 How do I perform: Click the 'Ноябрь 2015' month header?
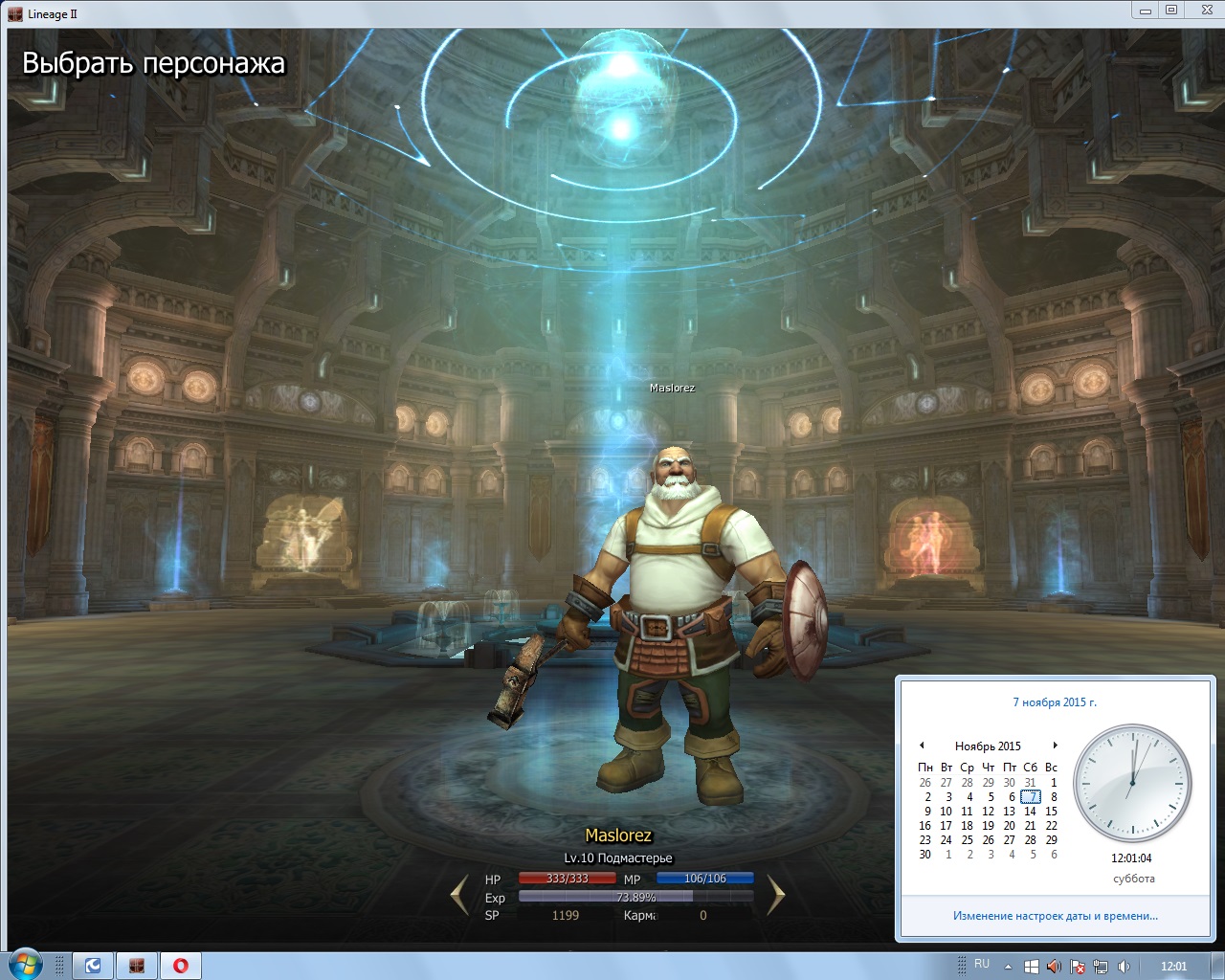pyautogui.click(x=988, y=746)
